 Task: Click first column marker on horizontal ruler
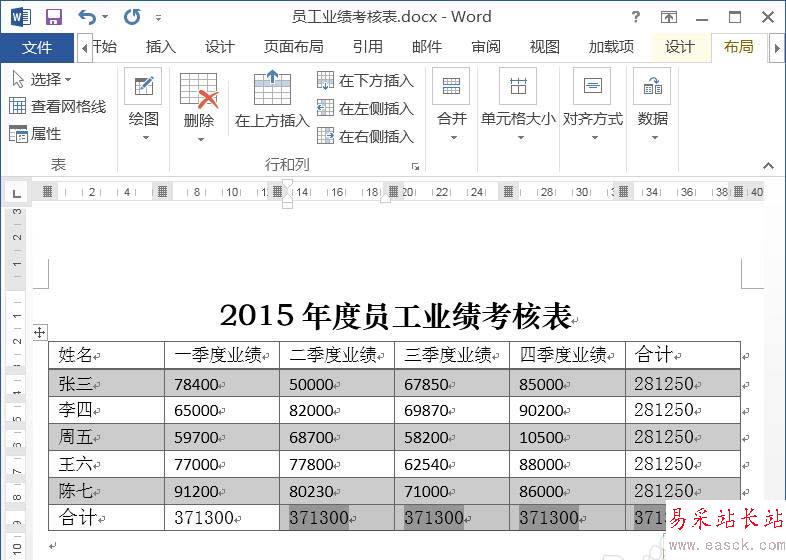click(48, 192)
